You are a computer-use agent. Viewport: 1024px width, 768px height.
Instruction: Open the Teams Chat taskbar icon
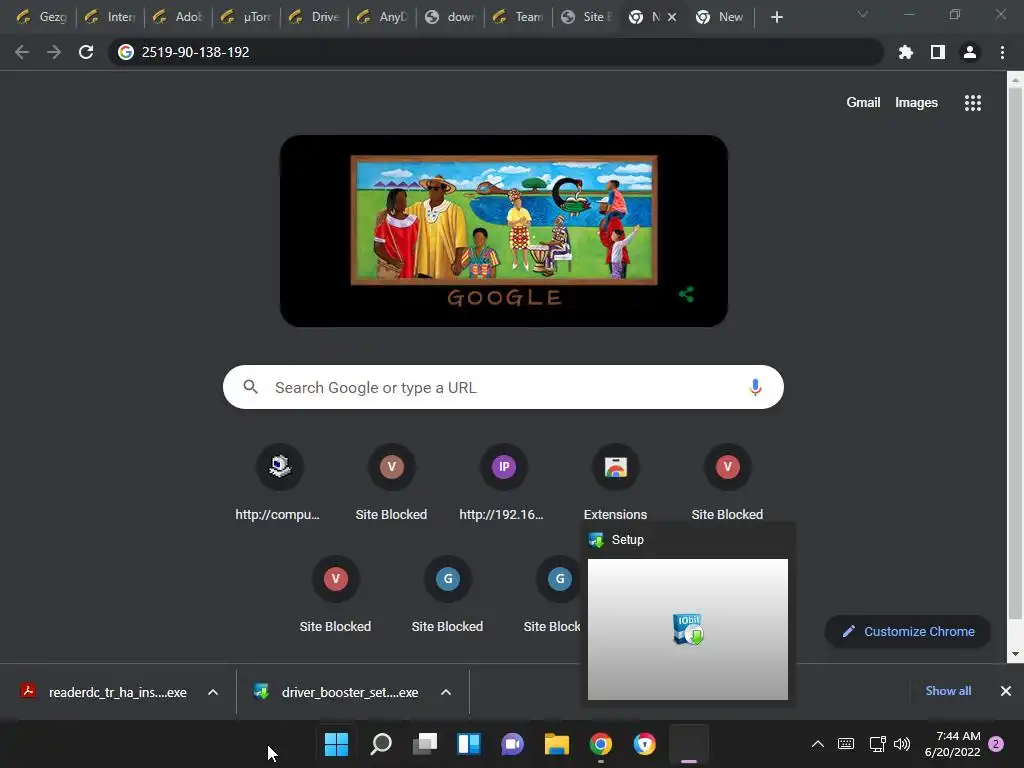tap(513, 744)
